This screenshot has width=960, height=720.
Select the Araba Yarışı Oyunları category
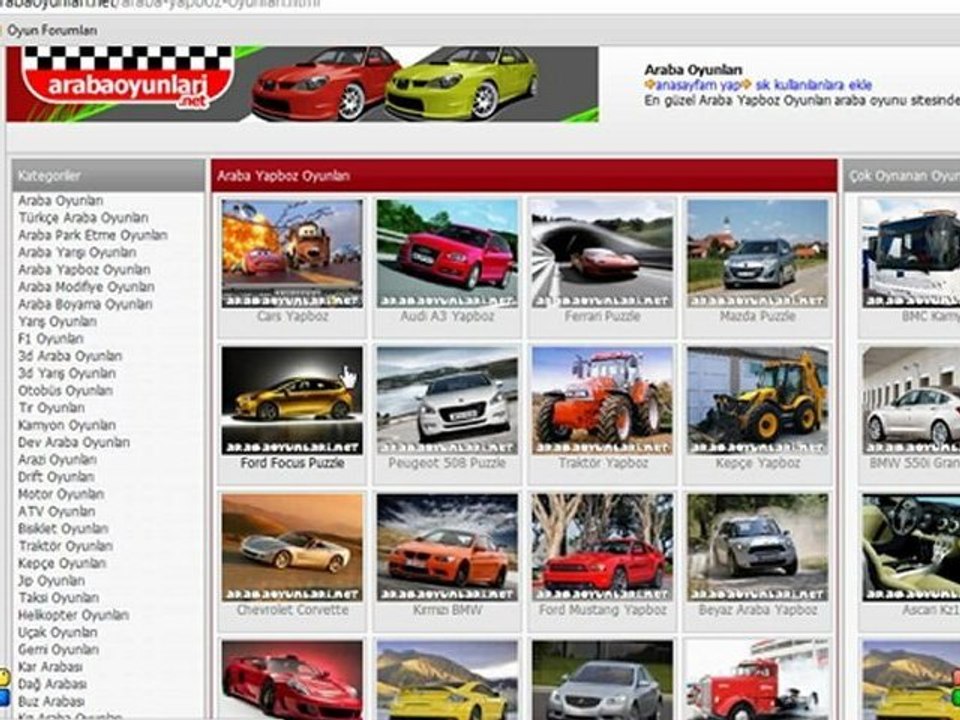click(77, 252)
